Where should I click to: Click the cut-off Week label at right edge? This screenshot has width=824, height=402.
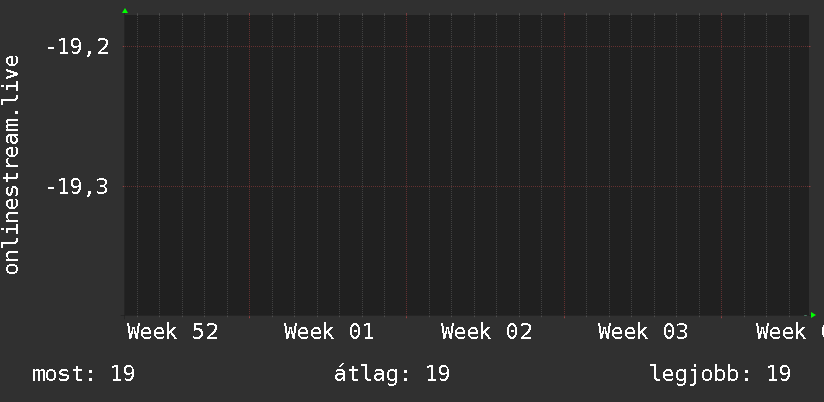(790, 332)
